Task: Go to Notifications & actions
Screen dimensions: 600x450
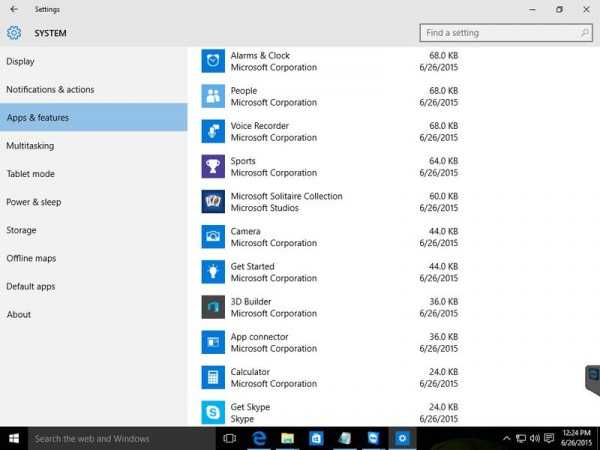Action: click(50, 89)
